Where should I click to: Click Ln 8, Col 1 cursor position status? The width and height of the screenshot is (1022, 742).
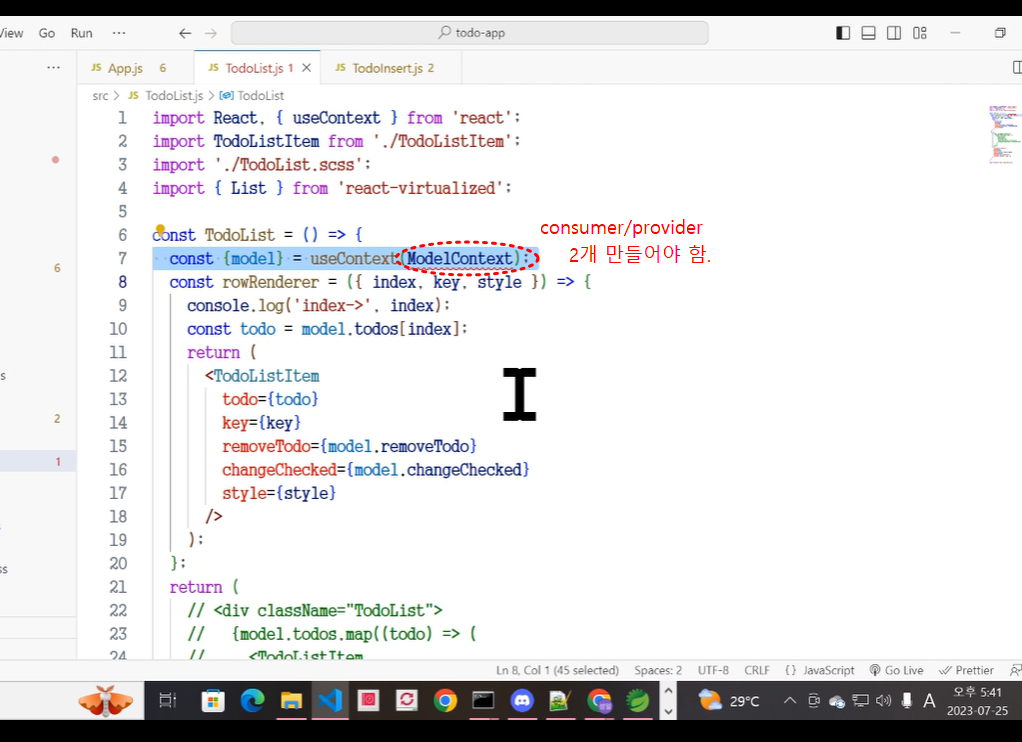557,670
